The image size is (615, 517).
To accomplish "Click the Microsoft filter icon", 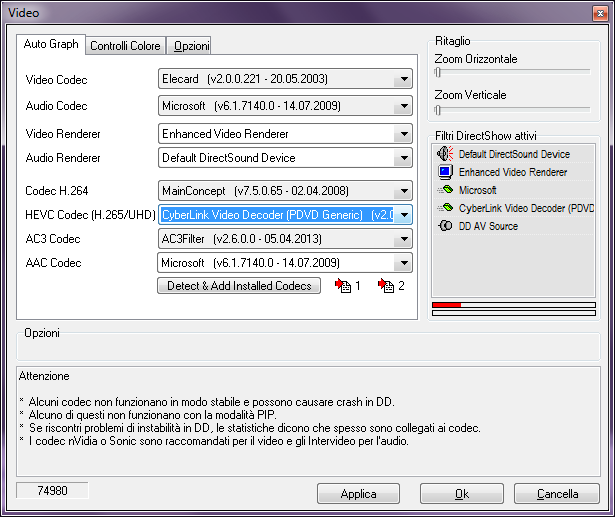I will [445, 190].
